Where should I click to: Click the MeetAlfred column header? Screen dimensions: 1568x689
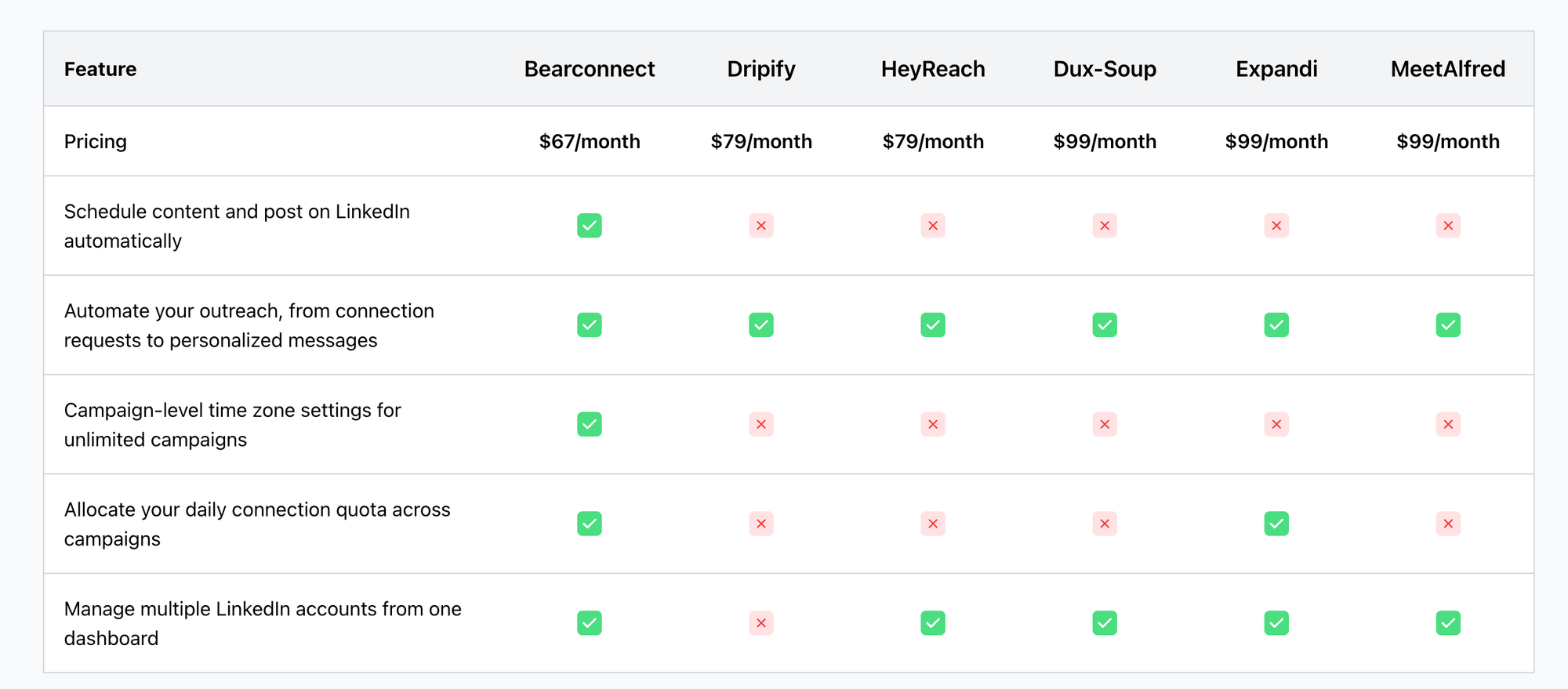[1448, 69]
